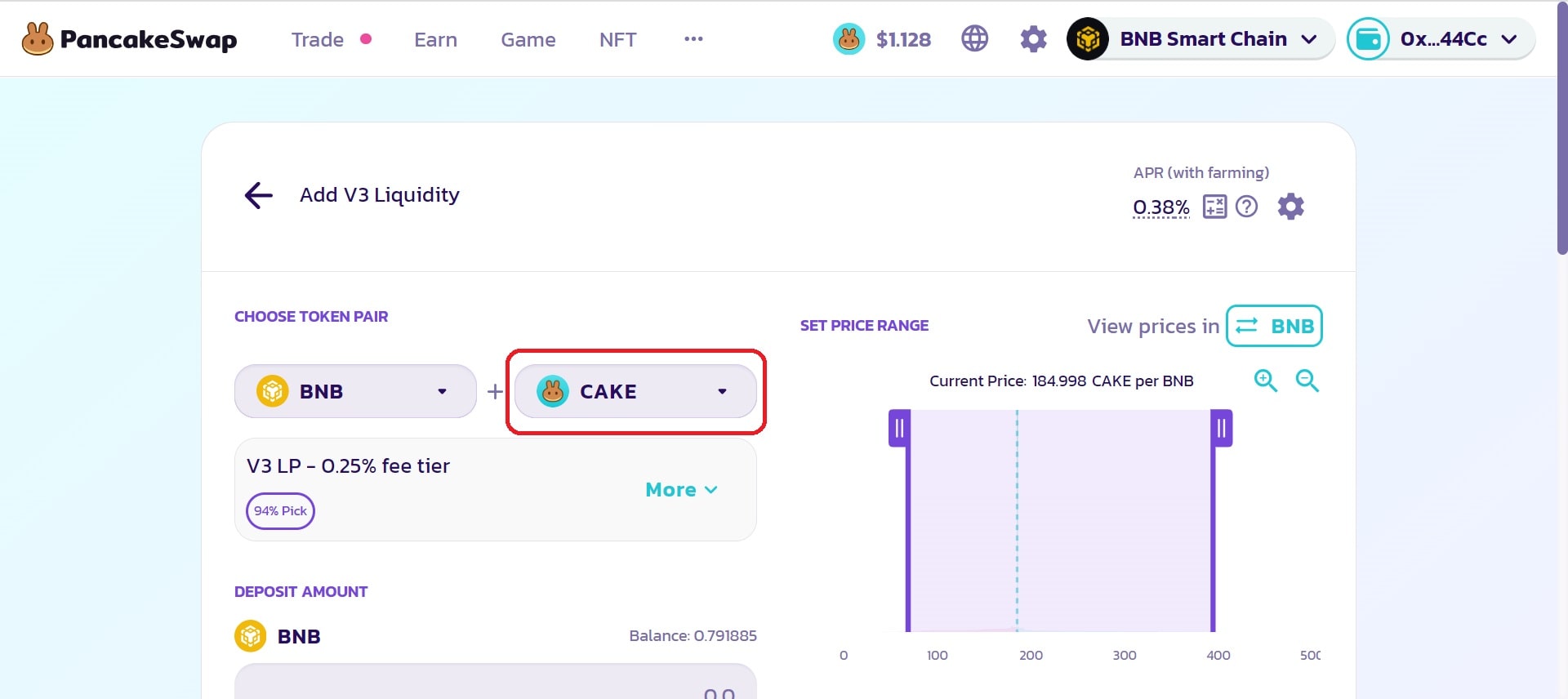This screenshot has width=1568, height=699.
Task: Click the PancakeSwap bunny logo
Action: point(38,39)
